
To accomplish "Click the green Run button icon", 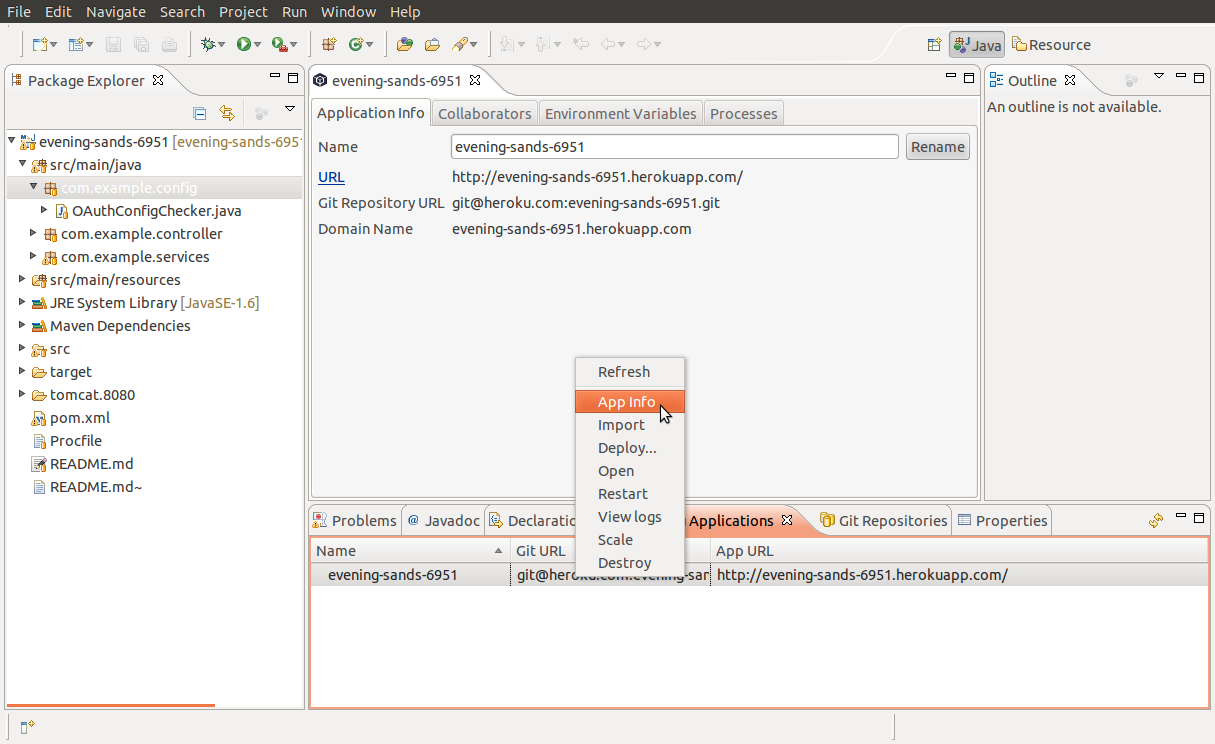I will click(243, 44).
